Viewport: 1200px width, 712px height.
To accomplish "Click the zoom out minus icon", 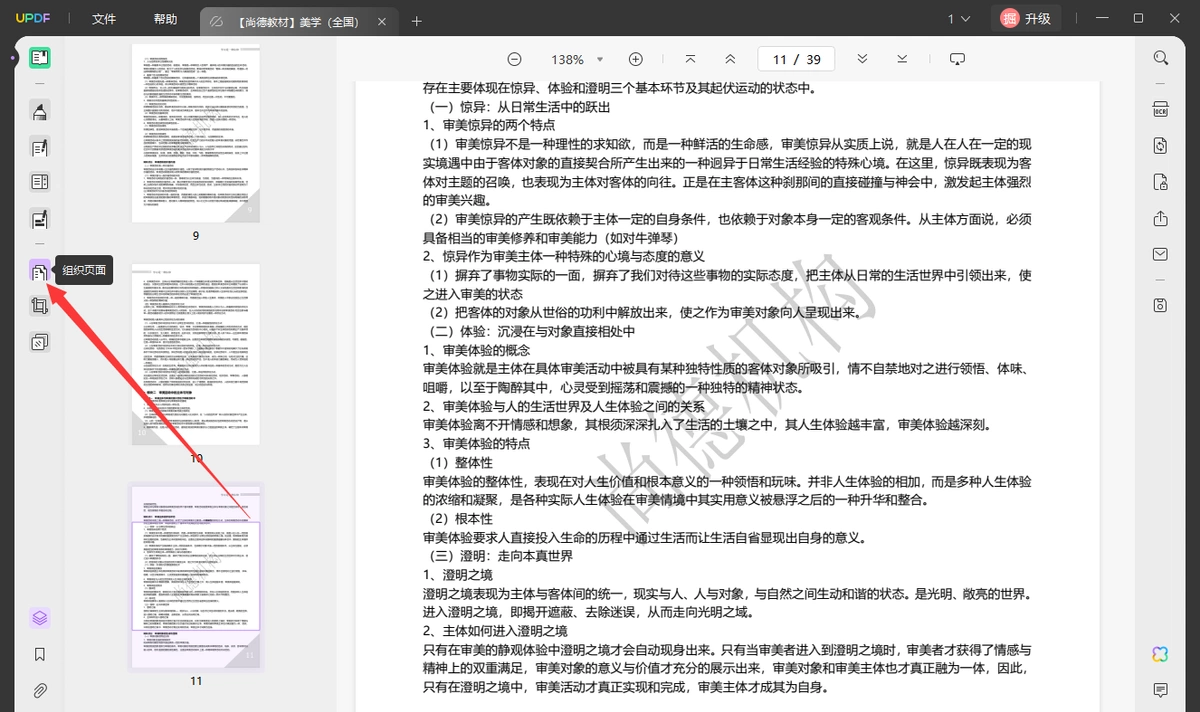I will (x=514, y=59).
